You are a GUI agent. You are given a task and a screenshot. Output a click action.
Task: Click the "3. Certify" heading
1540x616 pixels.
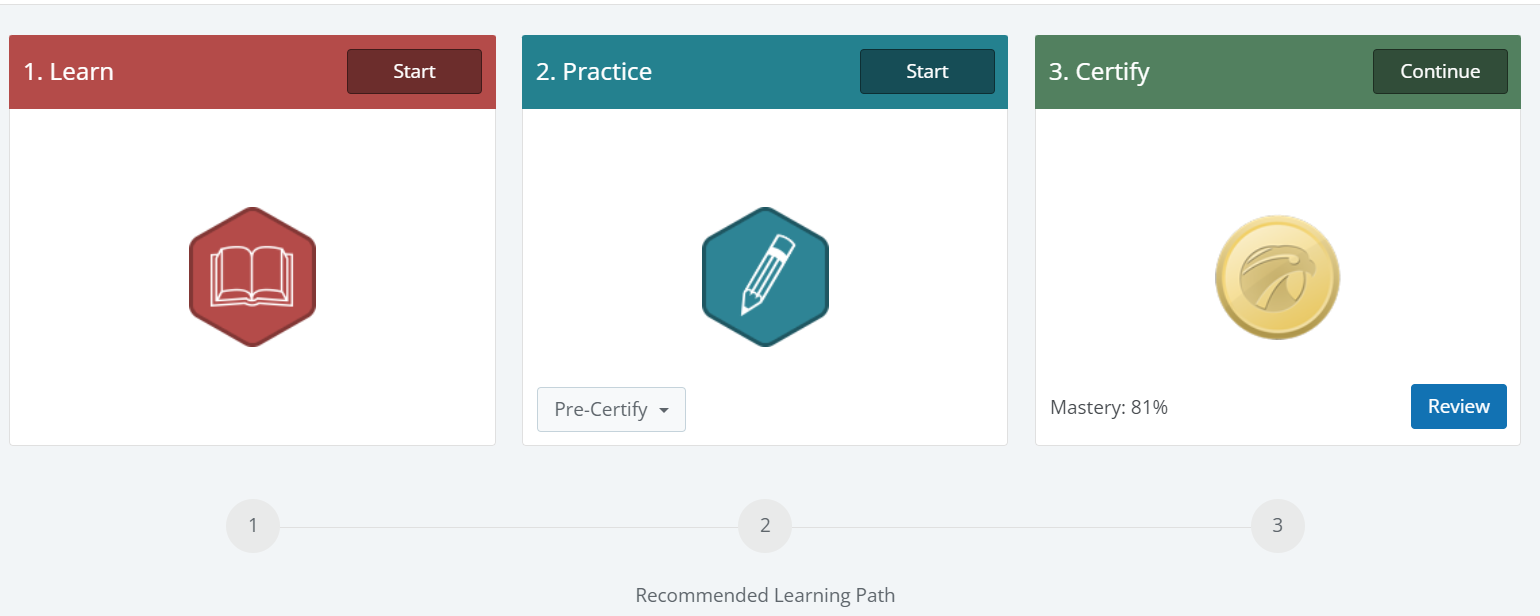click(1099, 72)
